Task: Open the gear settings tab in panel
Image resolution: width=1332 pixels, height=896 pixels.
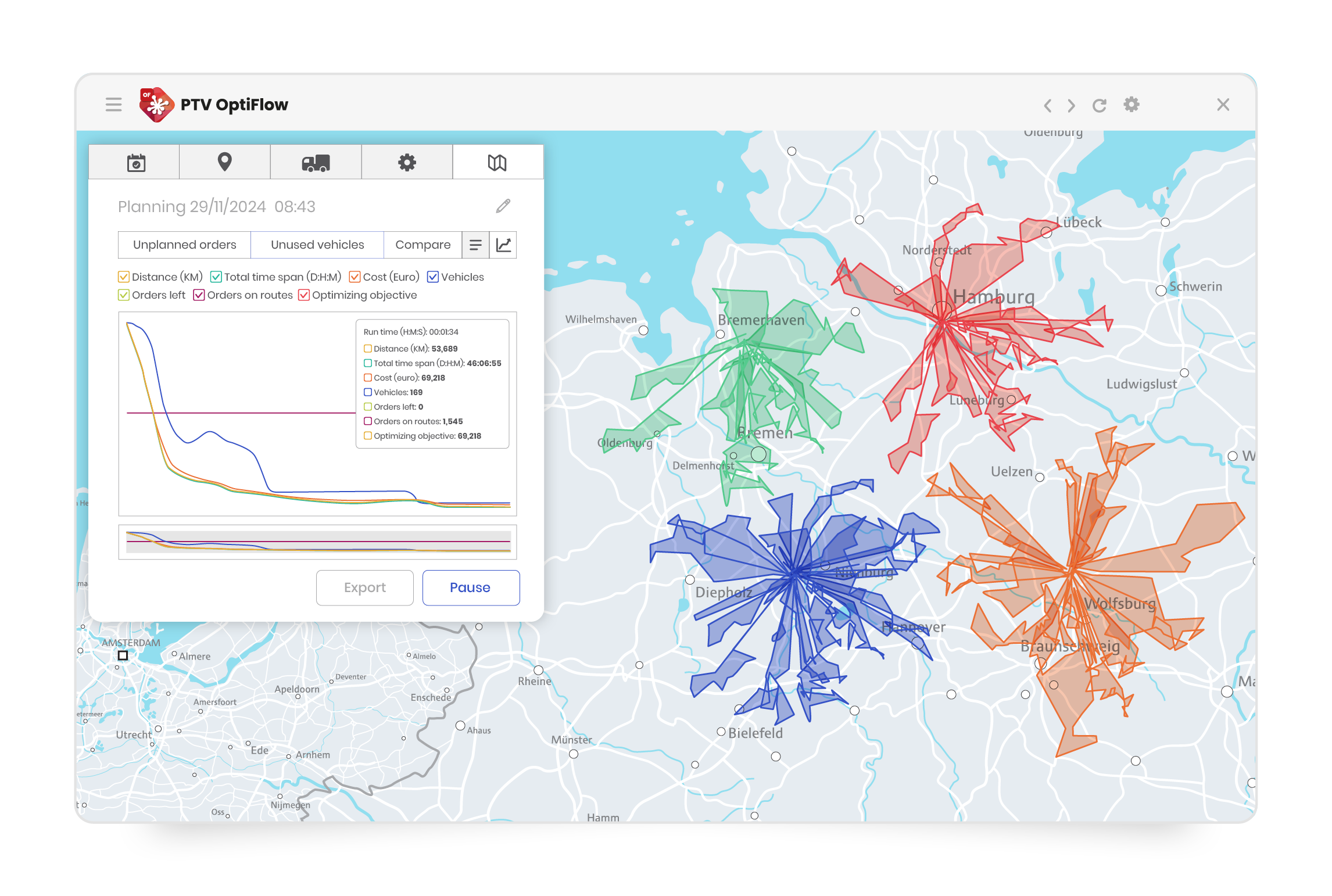Action: pos(407,163)
